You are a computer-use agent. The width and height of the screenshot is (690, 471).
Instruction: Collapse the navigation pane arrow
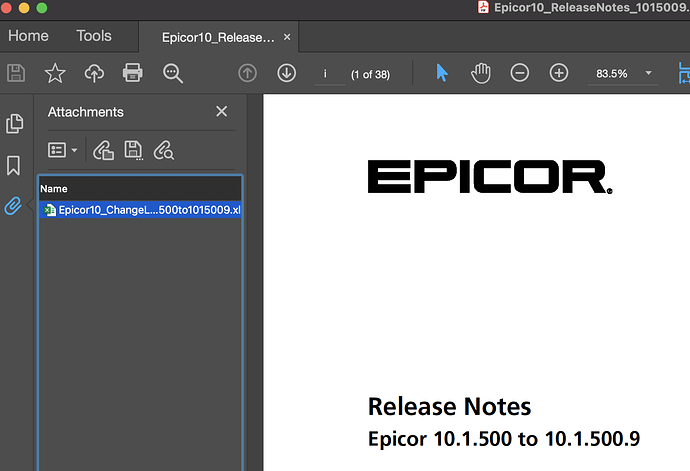tap(30, 205)
